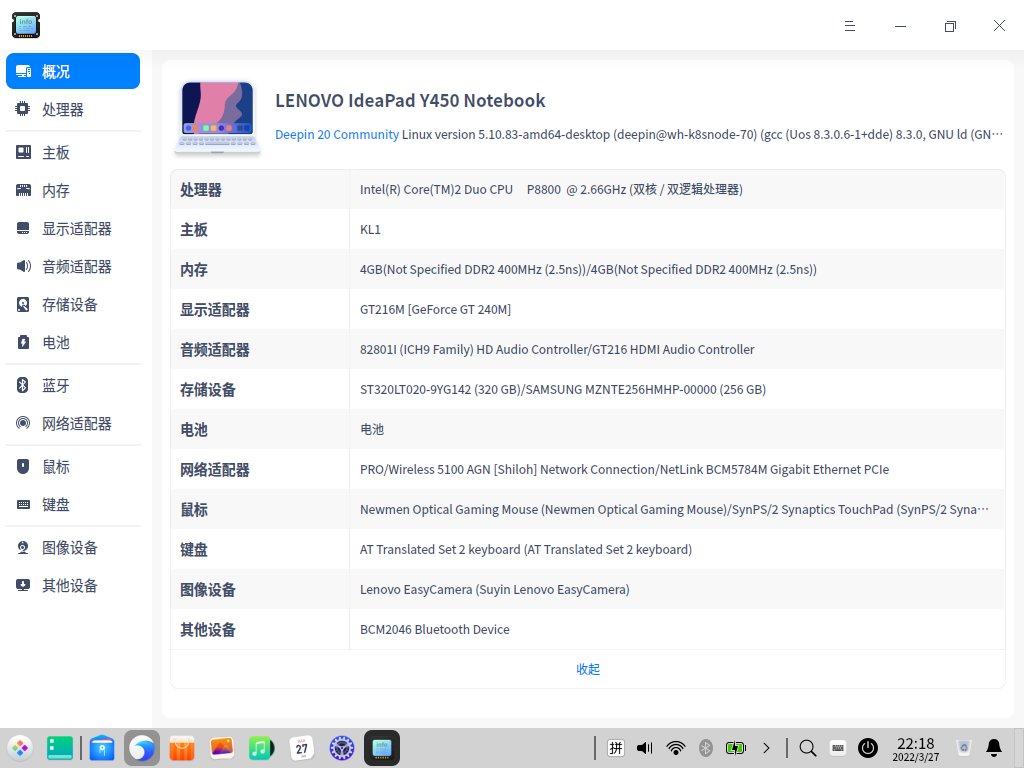Click the laptop thumbnail image
This screenshot has width=1024, height=768.
click(x=217, y=117)
